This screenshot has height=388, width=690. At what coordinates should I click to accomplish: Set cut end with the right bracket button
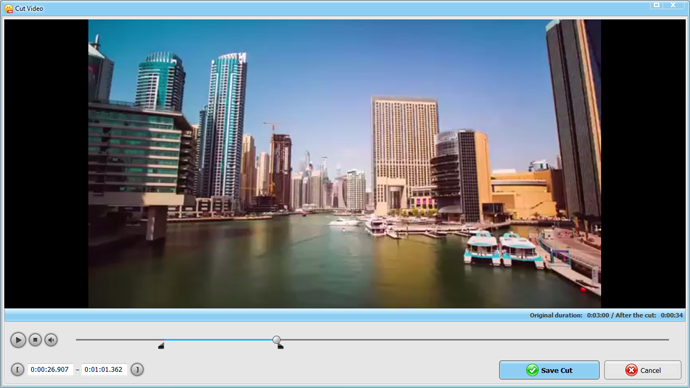[x=137, y=370]
